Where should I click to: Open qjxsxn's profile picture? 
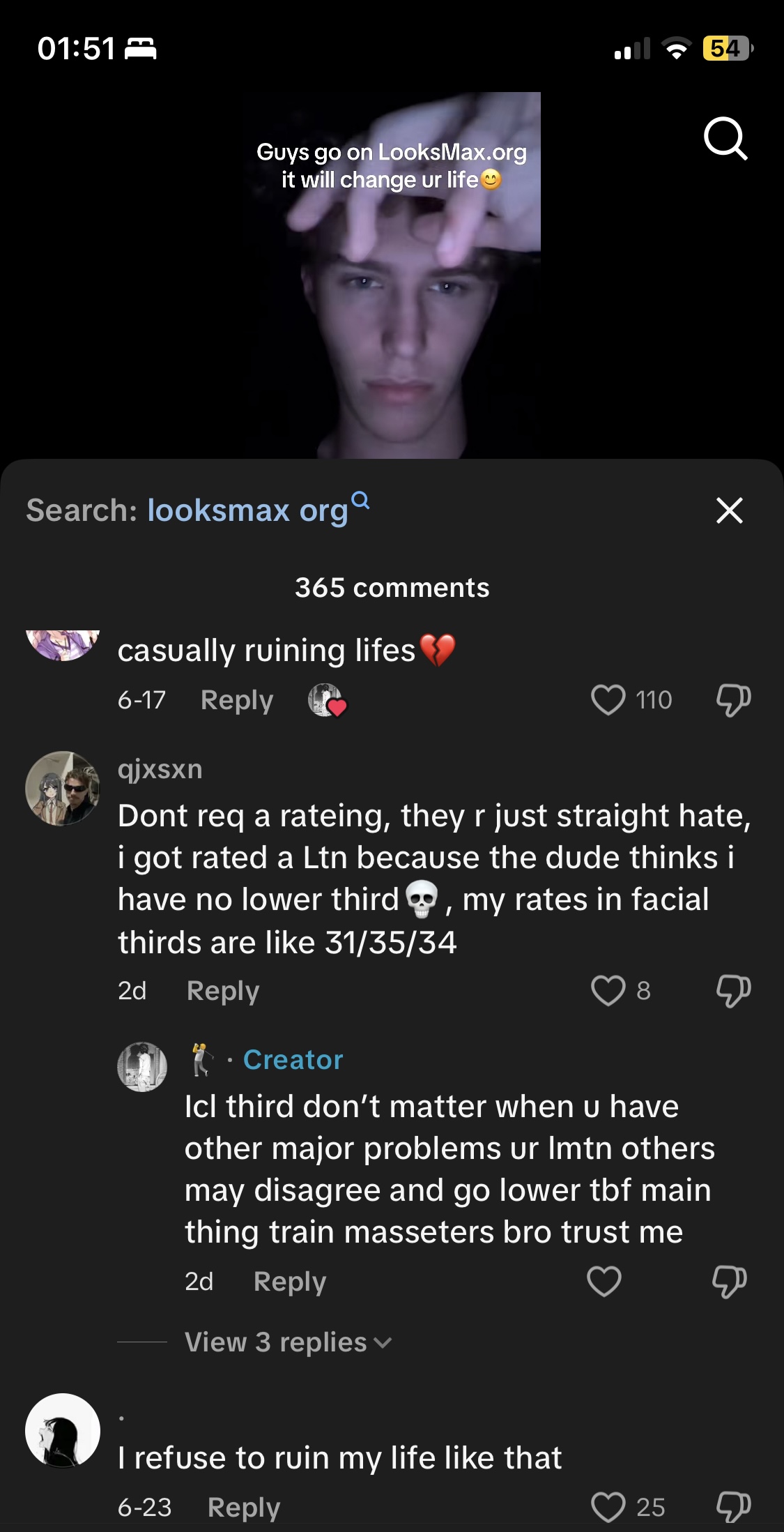pyautogui.click(x=63, y=788)
